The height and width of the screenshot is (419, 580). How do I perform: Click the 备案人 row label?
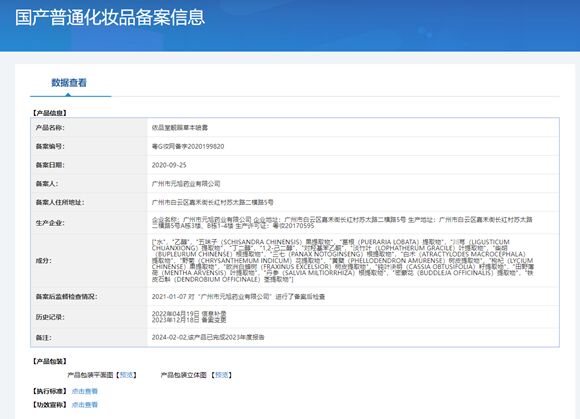[47, 184]
